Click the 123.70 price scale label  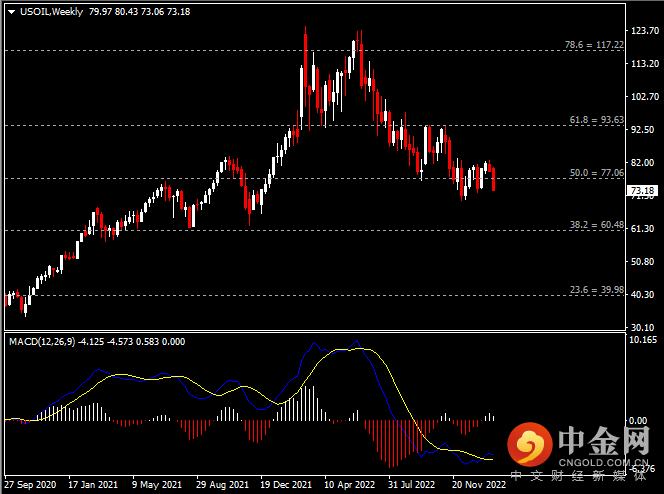click(x=642, y=32)
